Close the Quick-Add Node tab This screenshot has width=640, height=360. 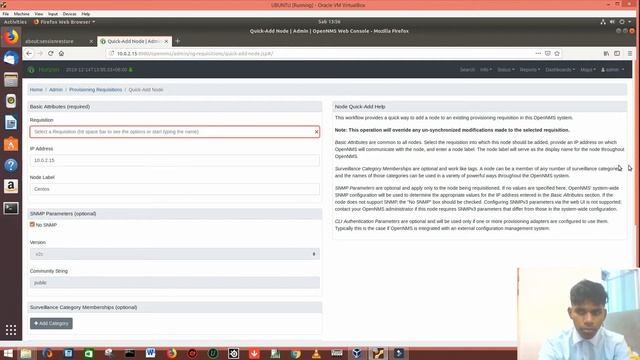tap(166, 41)
